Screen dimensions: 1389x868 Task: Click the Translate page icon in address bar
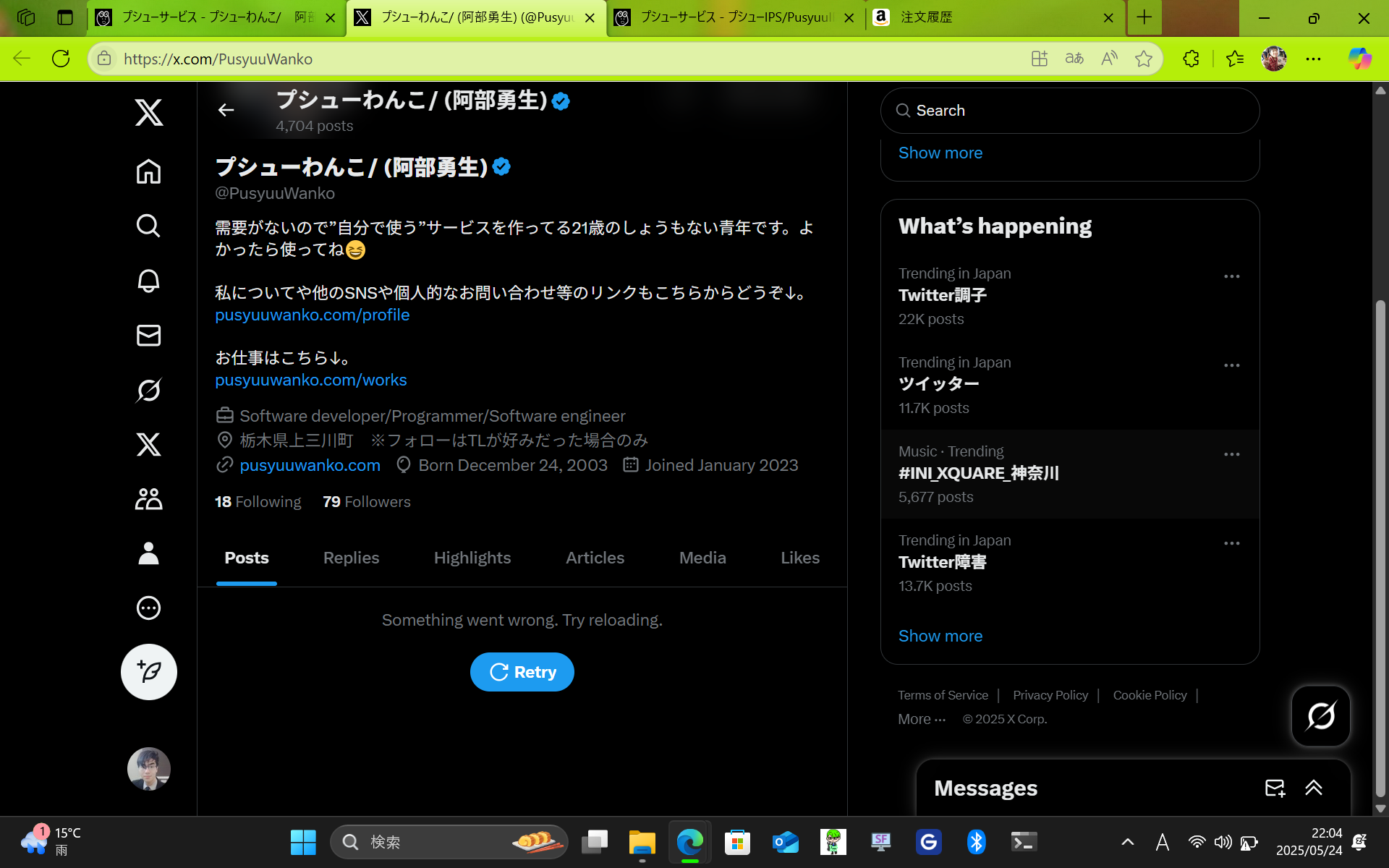(x=1074, y=59)
